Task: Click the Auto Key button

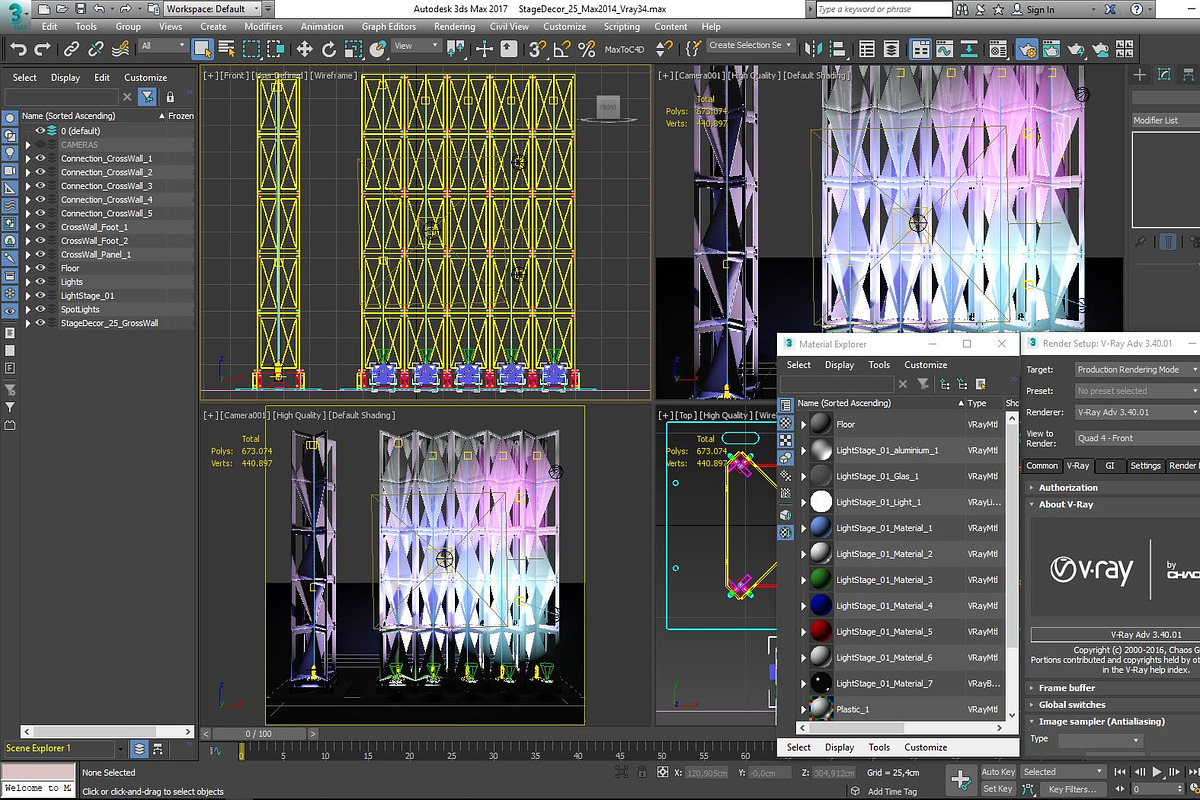Action: point(998,772)
